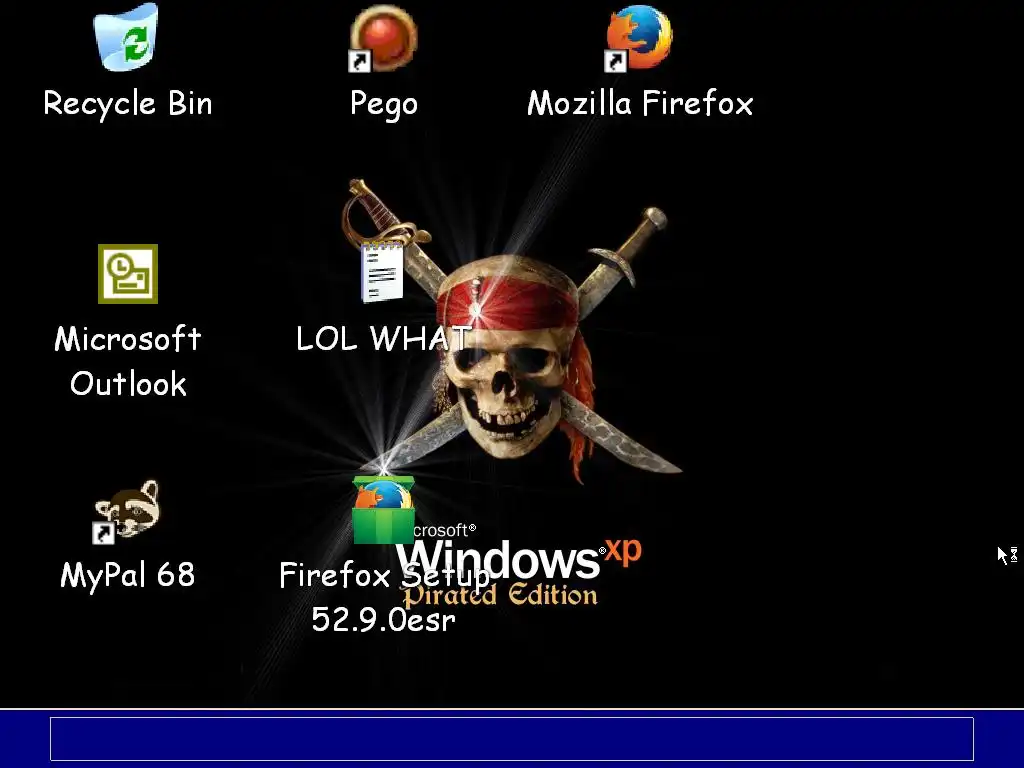Screen dimensions: 1024x768
Task: Select the Microsoft Outlook icon
Action: pos(128,274)
